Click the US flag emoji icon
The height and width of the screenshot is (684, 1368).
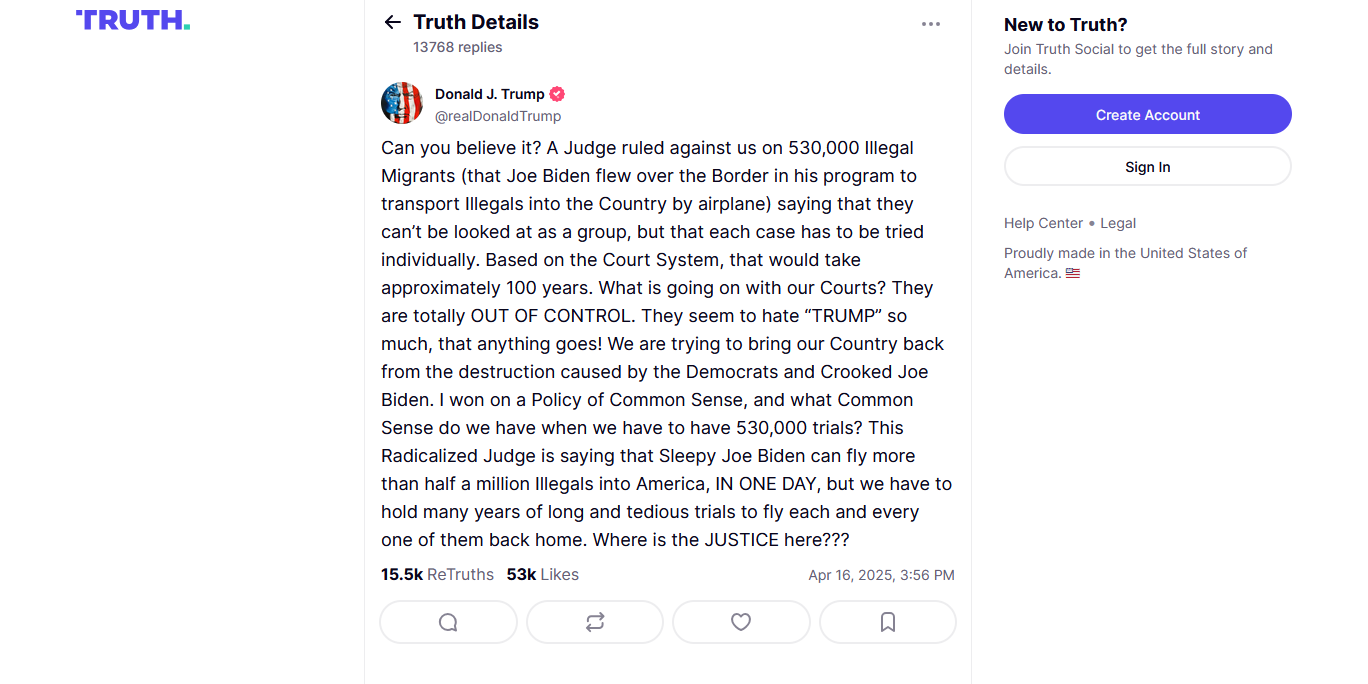click(x=1073, y=273)
